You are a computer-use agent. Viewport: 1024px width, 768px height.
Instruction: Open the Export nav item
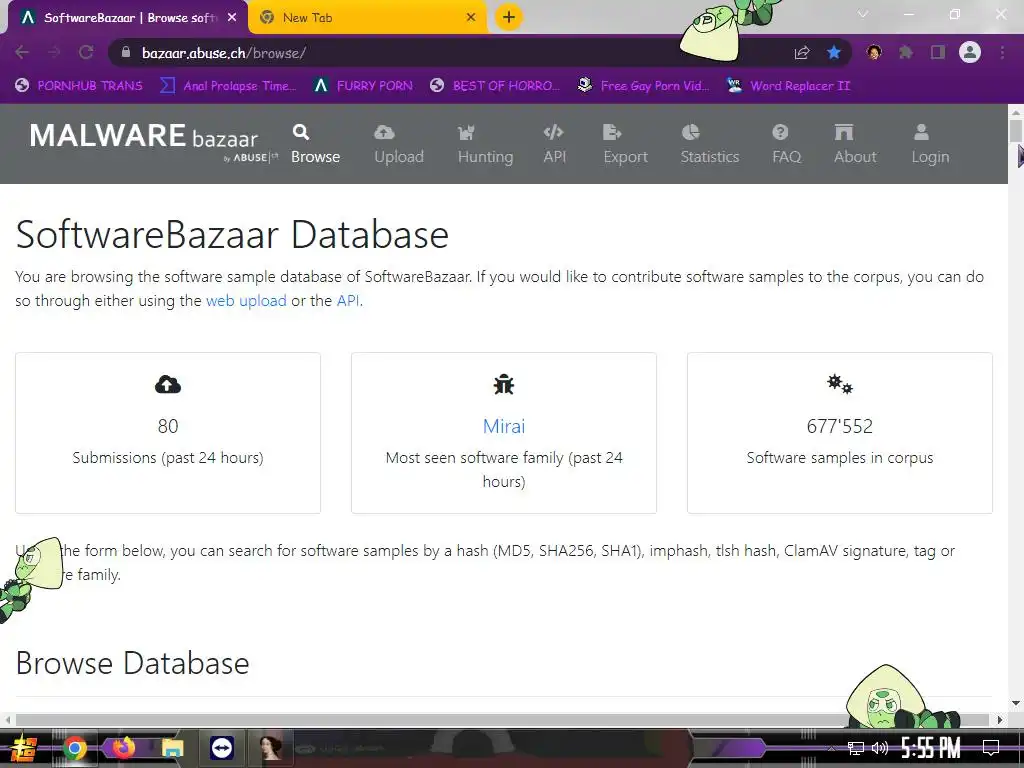[x=625, y=144]
